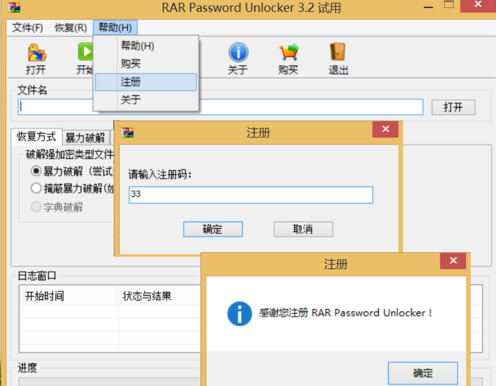The image size is (496, 386).
Task: Click the 感谢您注册 RAR Password Unlocker message
Action: pos(345,313)
